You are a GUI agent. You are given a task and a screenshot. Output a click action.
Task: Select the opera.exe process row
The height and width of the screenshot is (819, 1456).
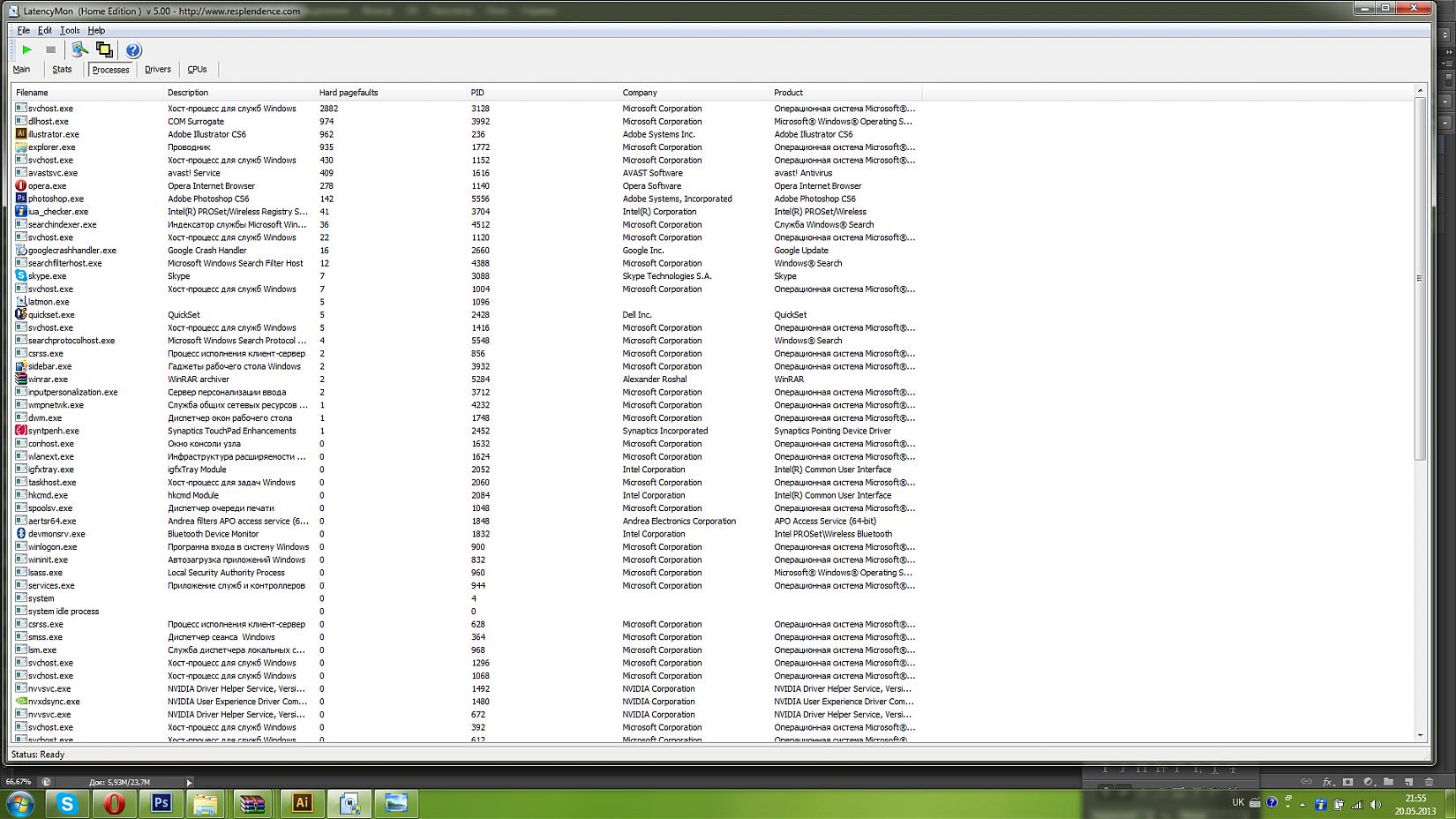click(x=468, y=186)
